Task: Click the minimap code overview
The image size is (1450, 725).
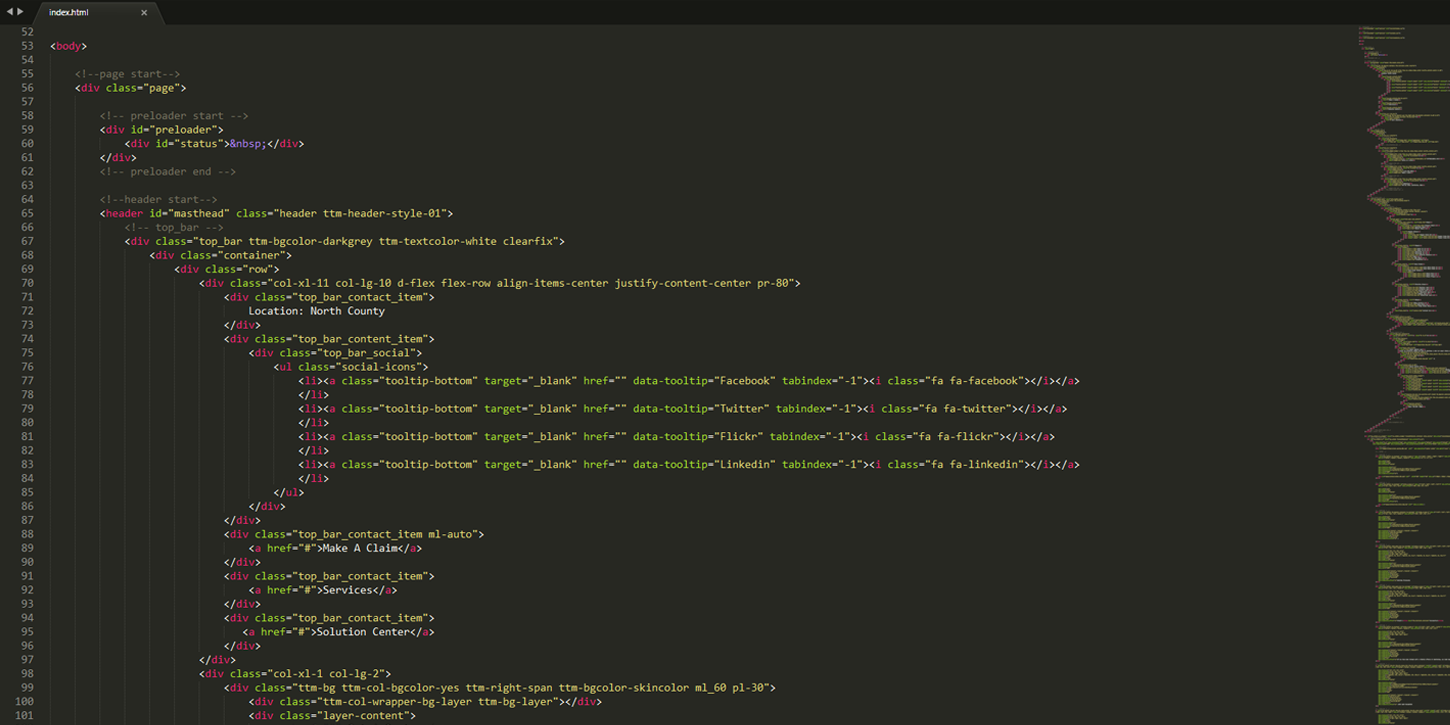Action: (x=1403, y=374)
